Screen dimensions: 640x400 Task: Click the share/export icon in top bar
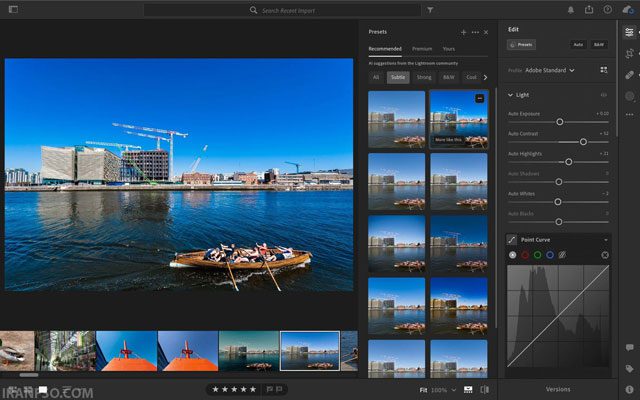coord(589,9)
